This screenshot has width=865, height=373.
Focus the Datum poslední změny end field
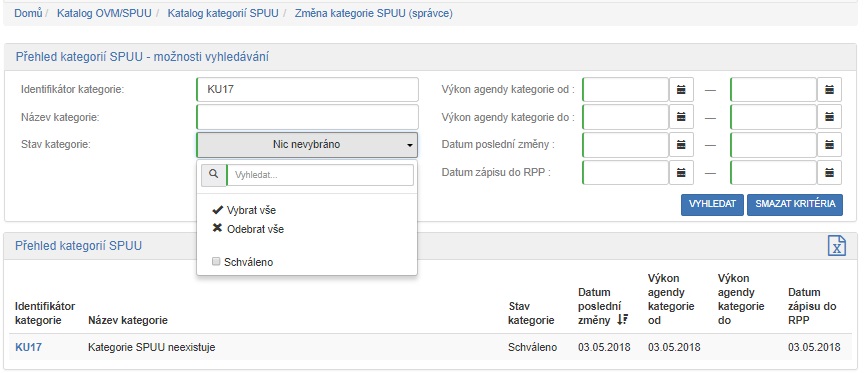pyautogui.click(x=773, y=145)
